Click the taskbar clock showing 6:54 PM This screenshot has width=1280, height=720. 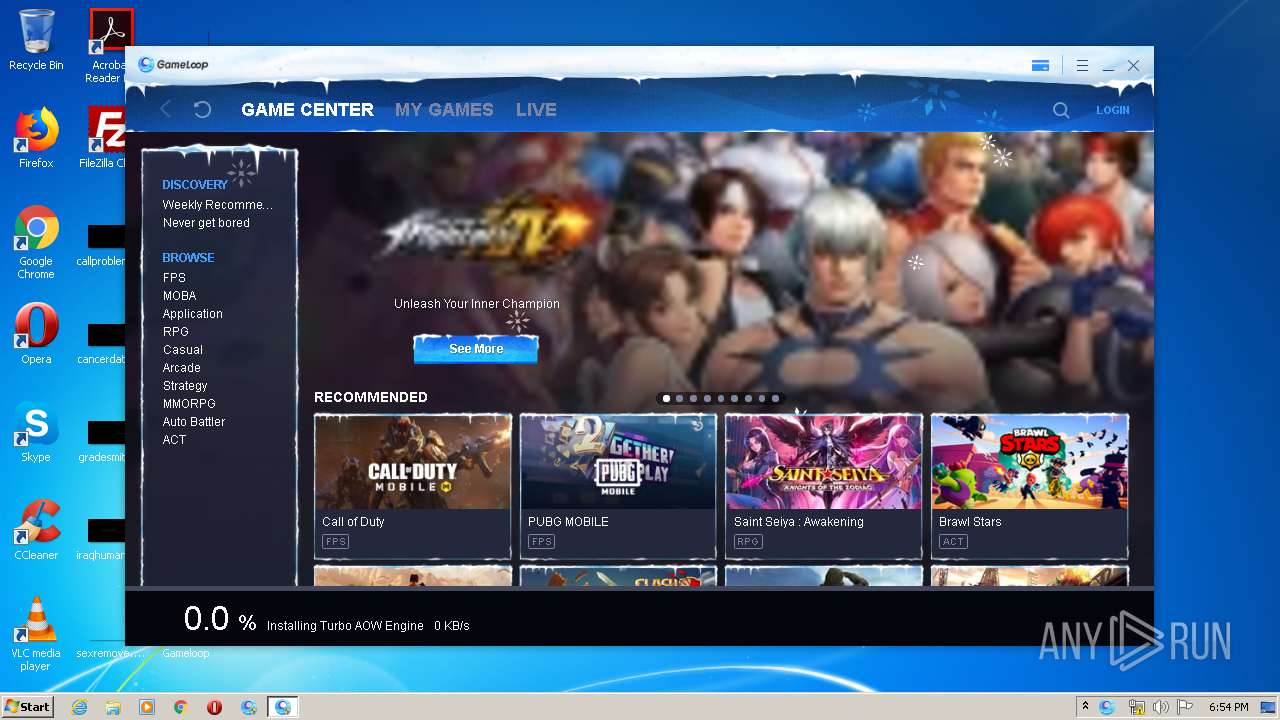(1228, 707)
